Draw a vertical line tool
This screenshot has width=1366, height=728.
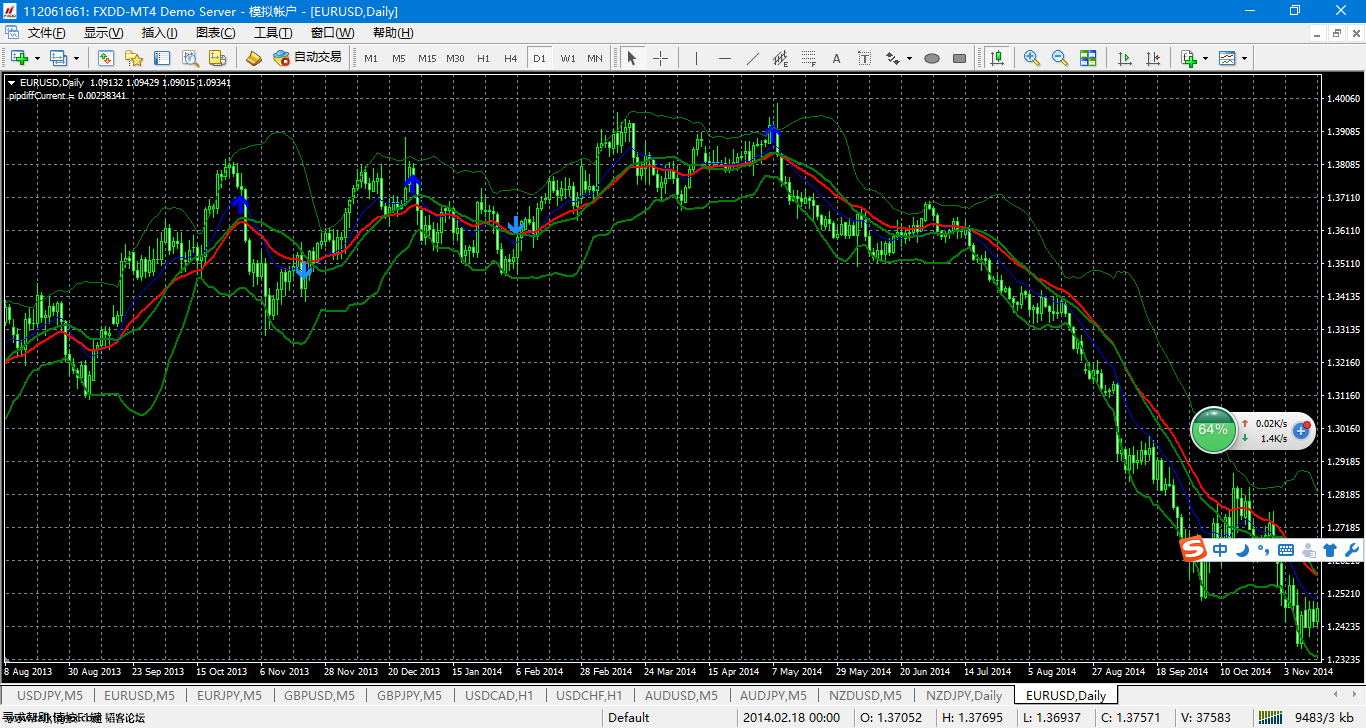pos(697,58)
